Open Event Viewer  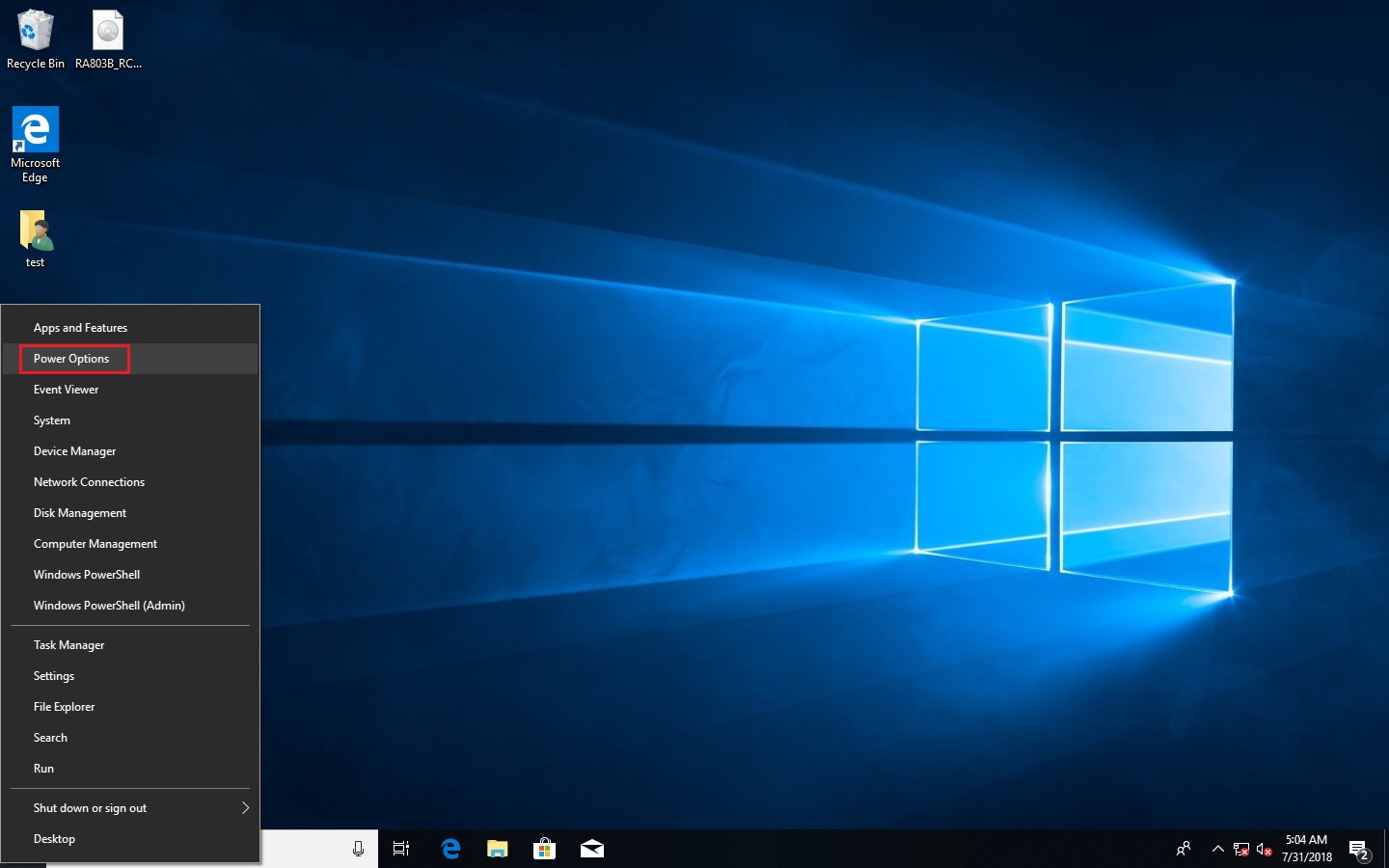(x=130, y=390)
